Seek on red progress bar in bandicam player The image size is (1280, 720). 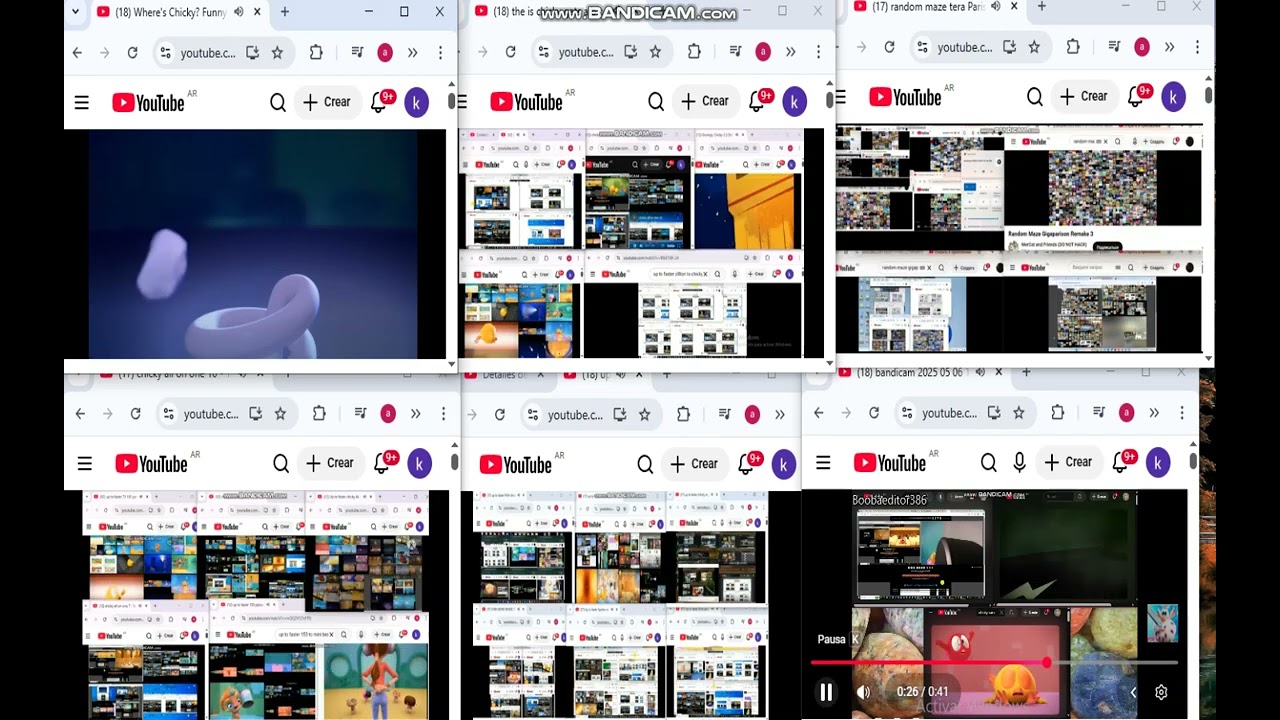(994, 662)
